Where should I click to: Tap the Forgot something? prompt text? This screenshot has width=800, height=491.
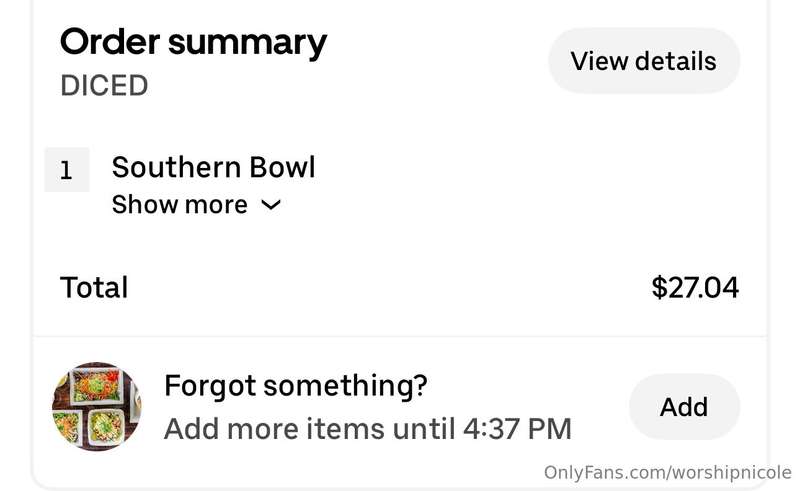pos(296,385)
